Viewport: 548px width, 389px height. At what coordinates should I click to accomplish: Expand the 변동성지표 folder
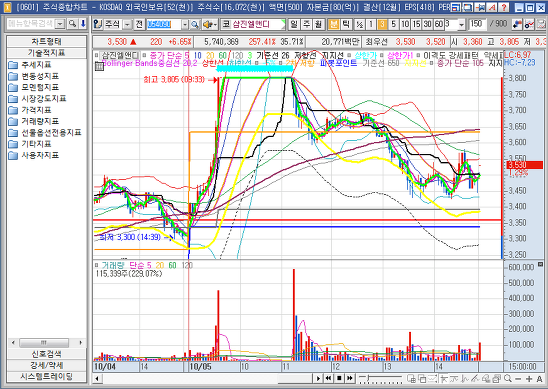click(34, 76)
